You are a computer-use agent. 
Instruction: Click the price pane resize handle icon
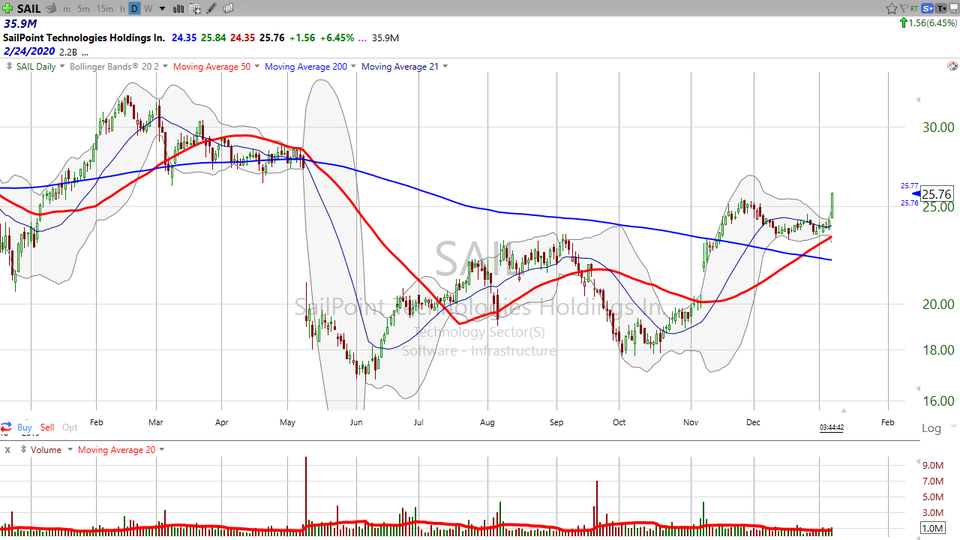[x=9, y=66]
